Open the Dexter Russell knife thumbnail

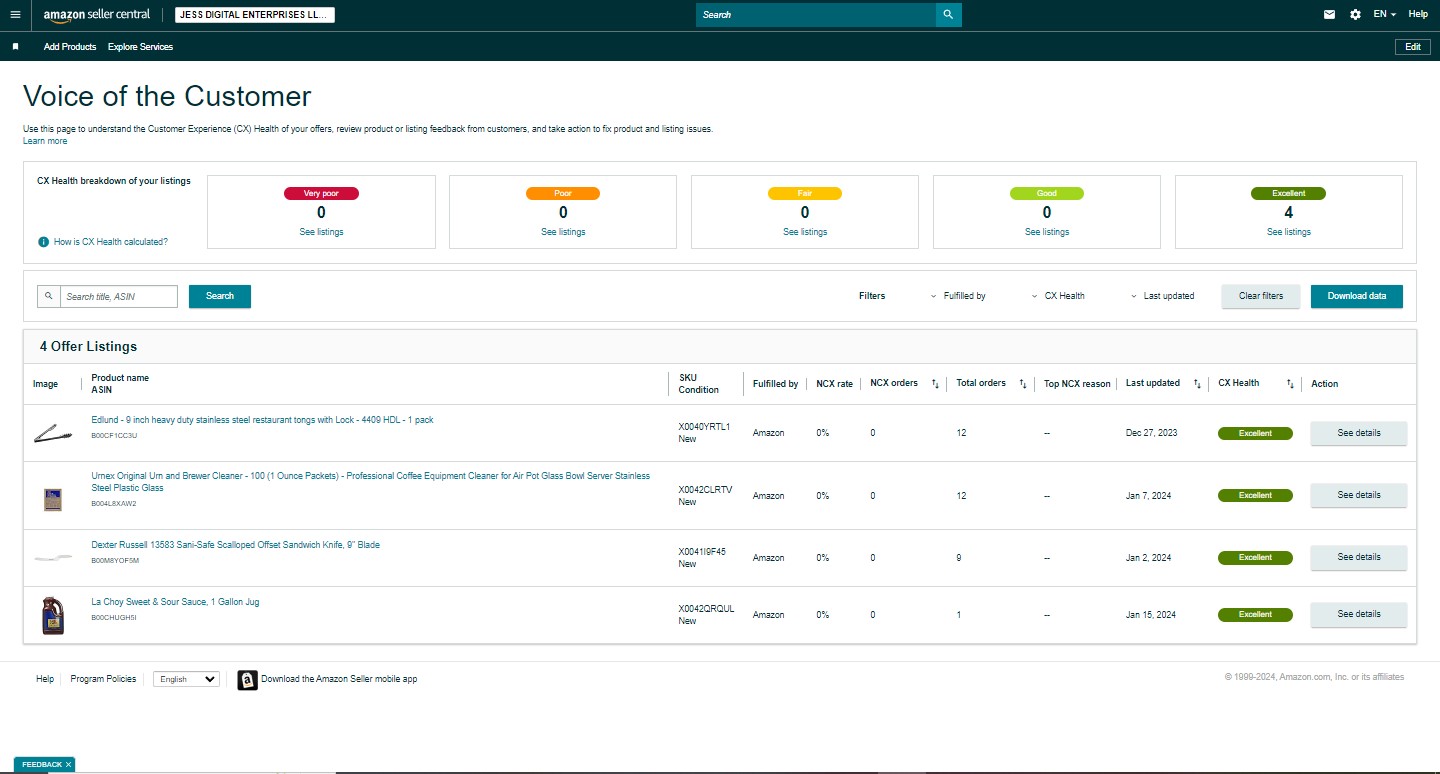[53, 557]
